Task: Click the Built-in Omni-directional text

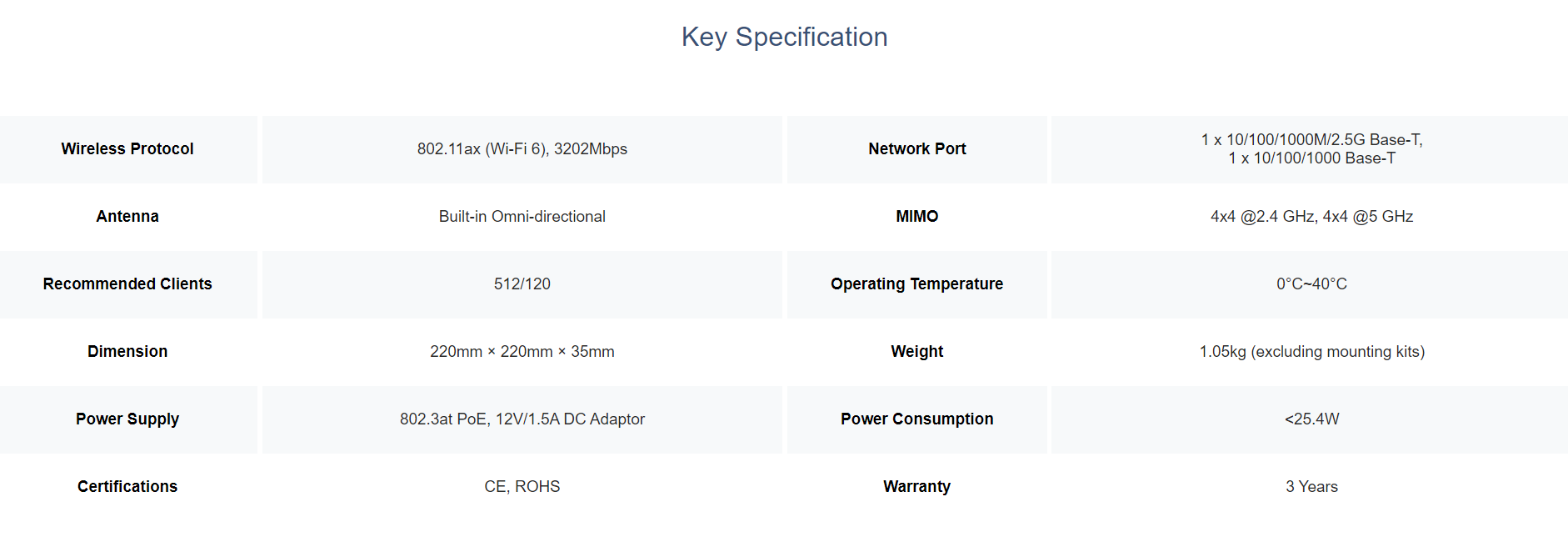Action: pos(522,217)
